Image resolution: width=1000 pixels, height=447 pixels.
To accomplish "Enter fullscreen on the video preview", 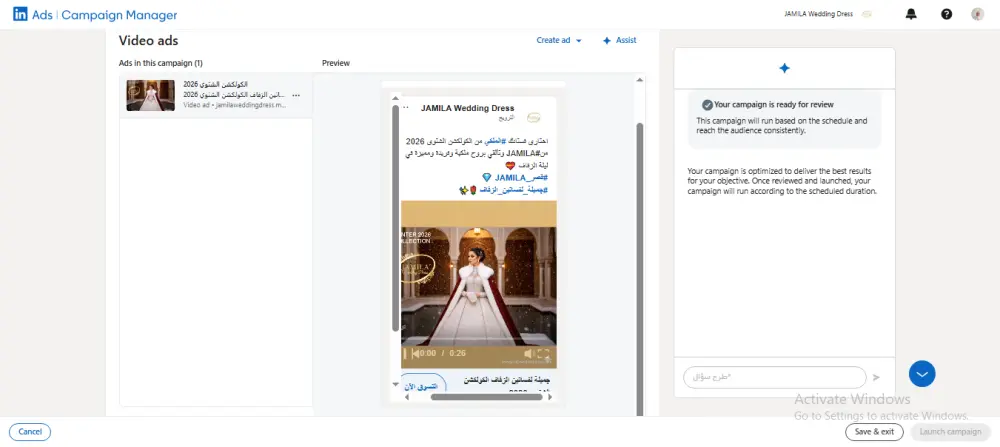I will pos(543,353).
